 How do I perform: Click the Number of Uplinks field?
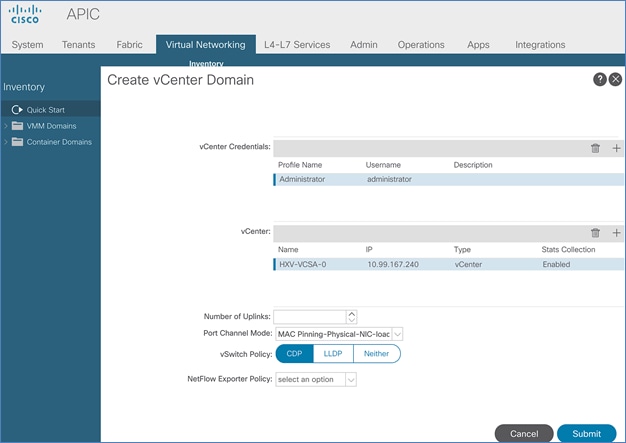tap(310, 317)
